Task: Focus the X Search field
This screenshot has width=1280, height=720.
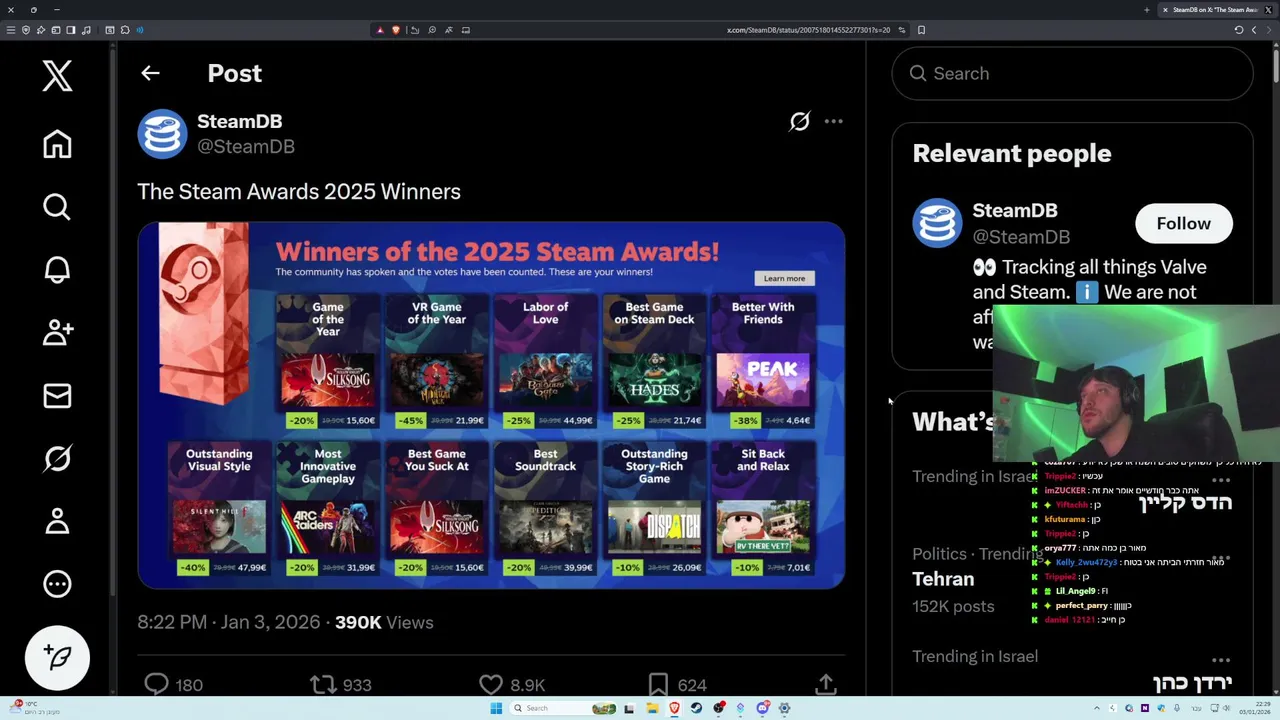Action: pyautogui.click(x=1072, y=73)
